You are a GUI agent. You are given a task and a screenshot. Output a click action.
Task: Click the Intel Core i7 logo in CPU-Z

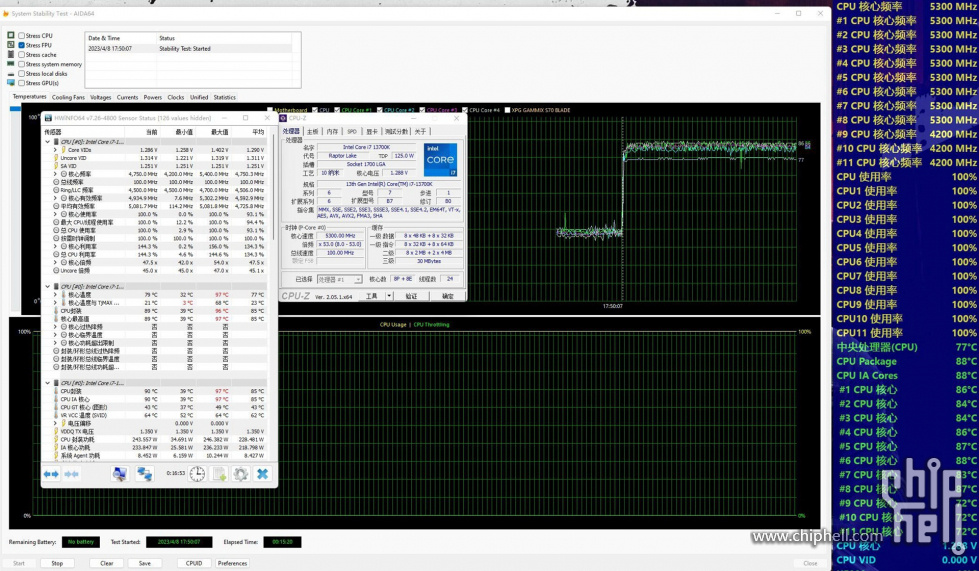pyautogui.click(x=440, y=160)
